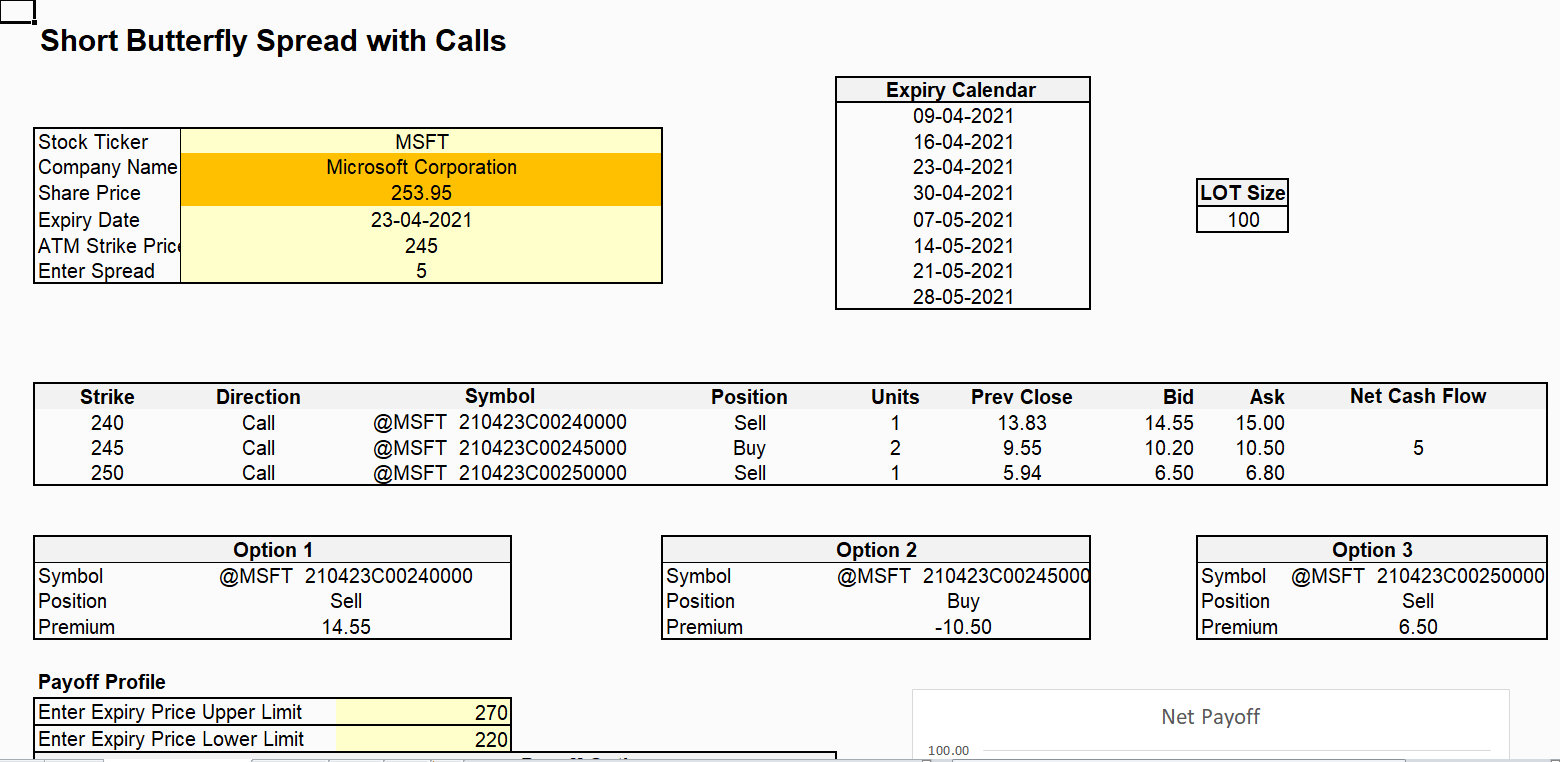Select the Net Cash Flow value 5
Image resolution: width=1560 pixels, height=762 pixels.
pos(1417,448)
